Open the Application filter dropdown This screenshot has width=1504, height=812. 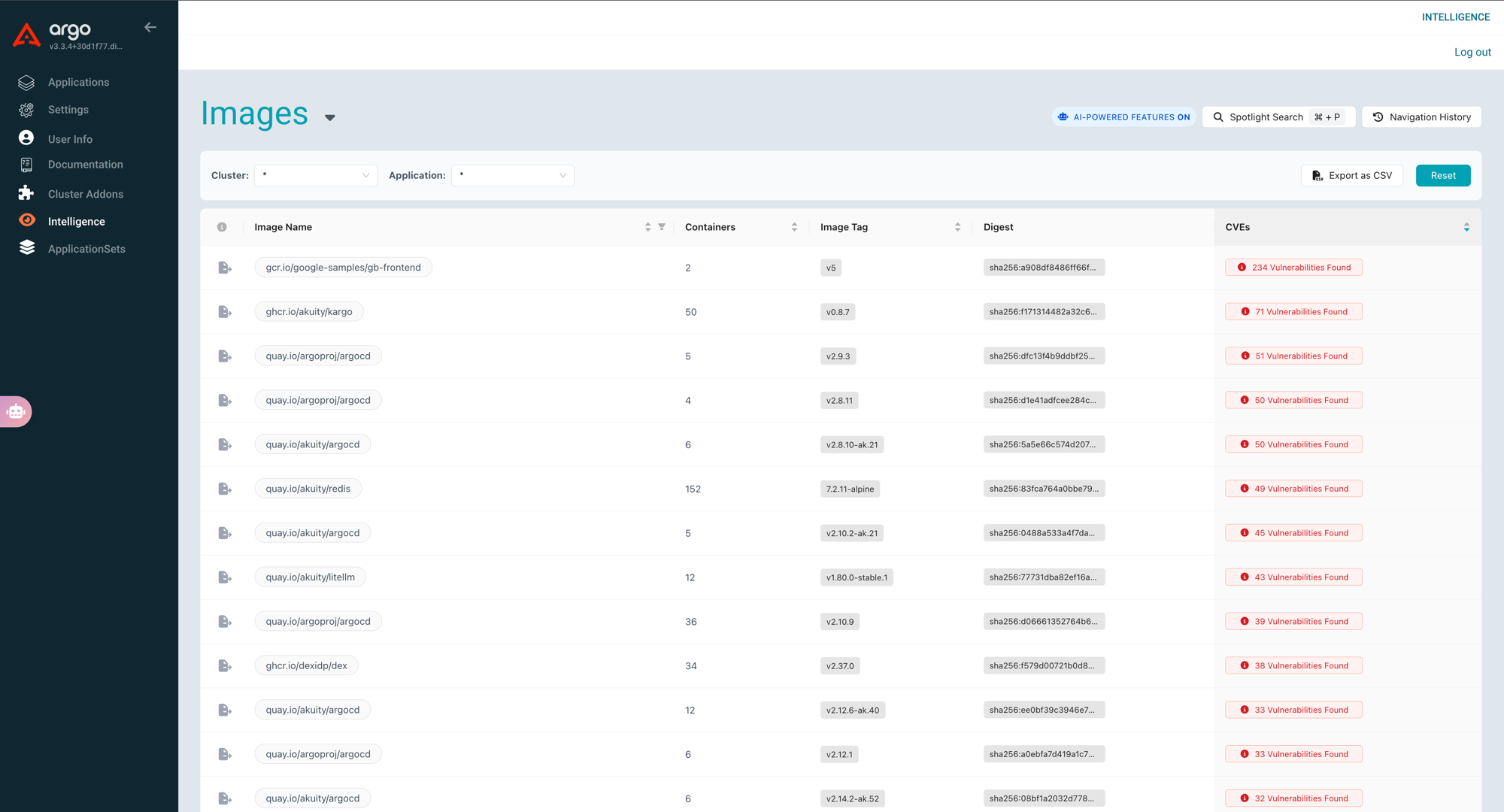(x=513, y=175)
